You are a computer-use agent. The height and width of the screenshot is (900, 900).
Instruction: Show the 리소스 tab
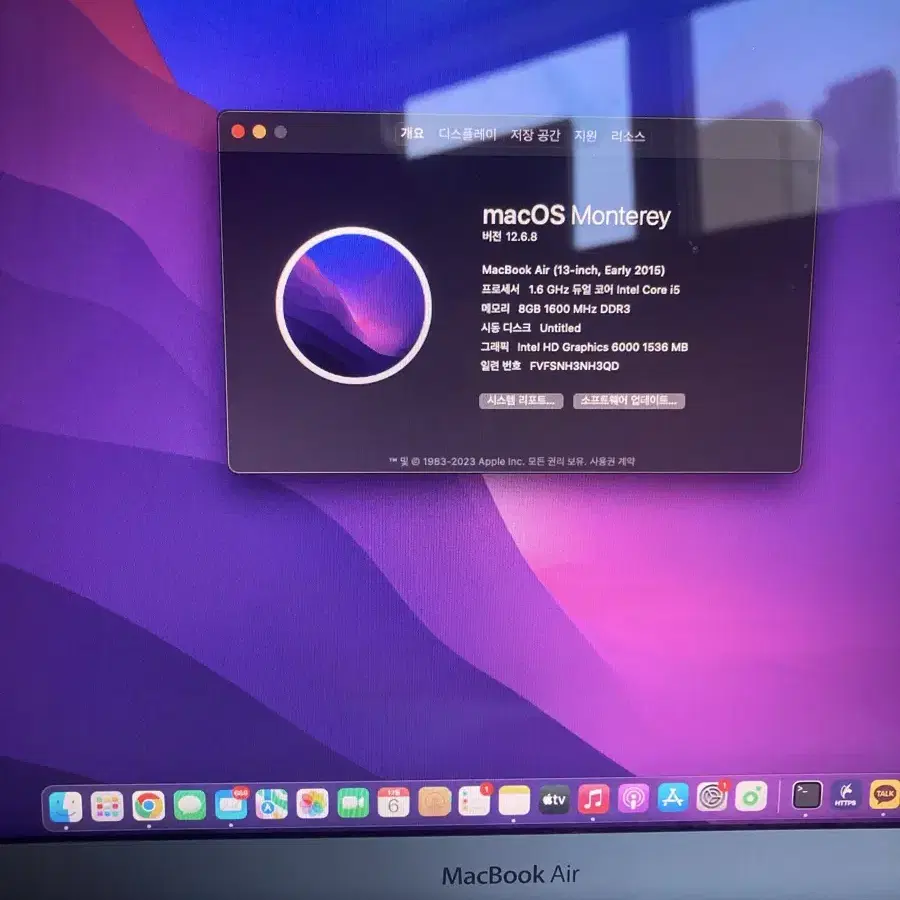pos(628,136)
